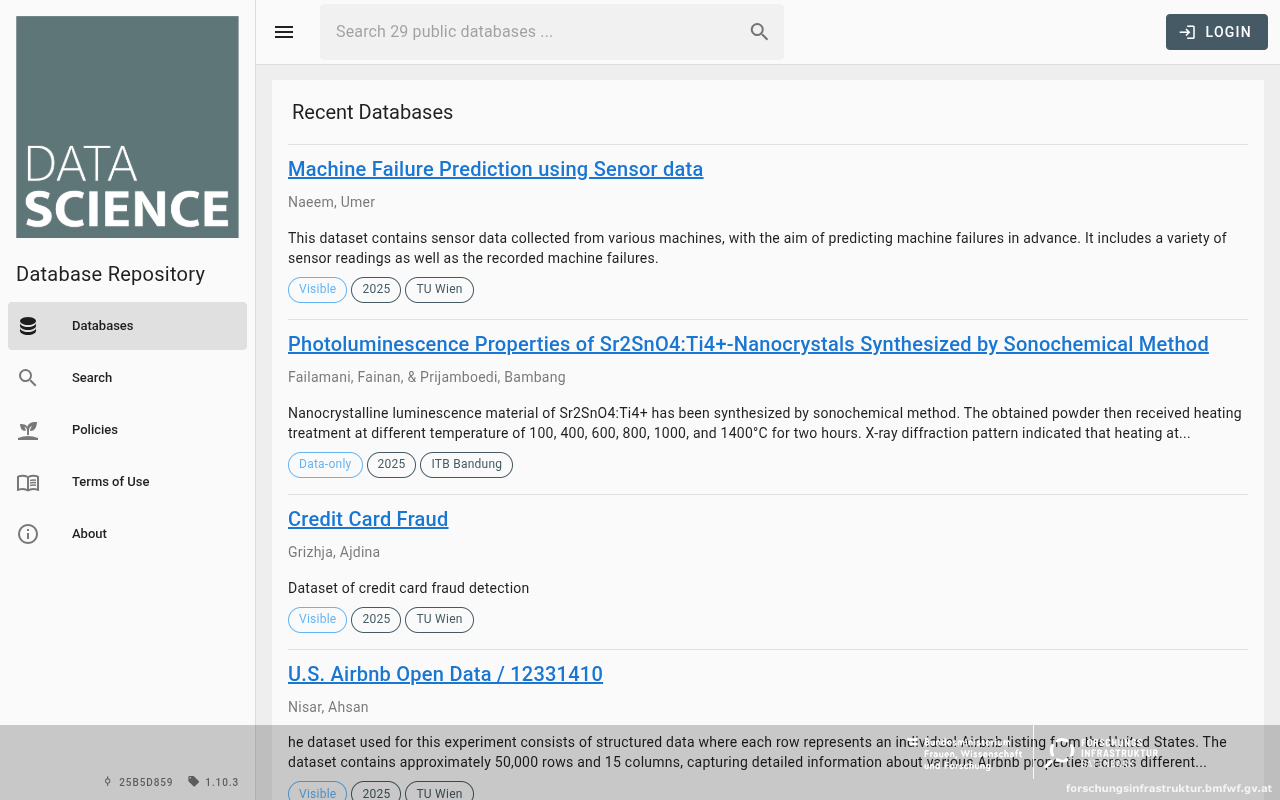Open the About menu item
Screen dimensions: 1280x800
(x=127, y=534)
